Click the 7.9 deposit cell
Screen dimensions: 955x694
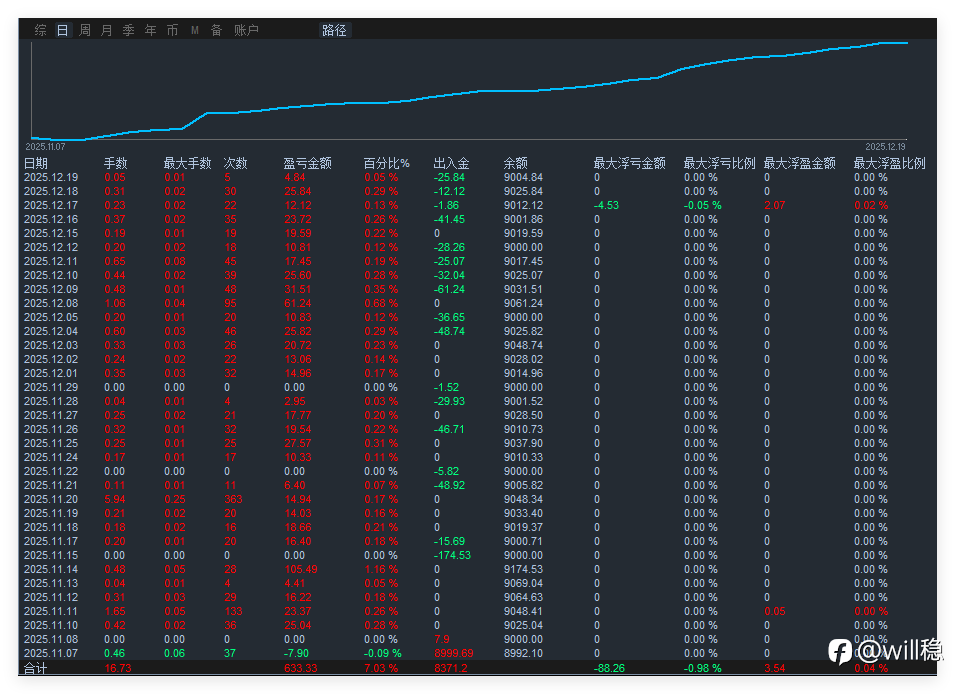[x=442, y=640]
